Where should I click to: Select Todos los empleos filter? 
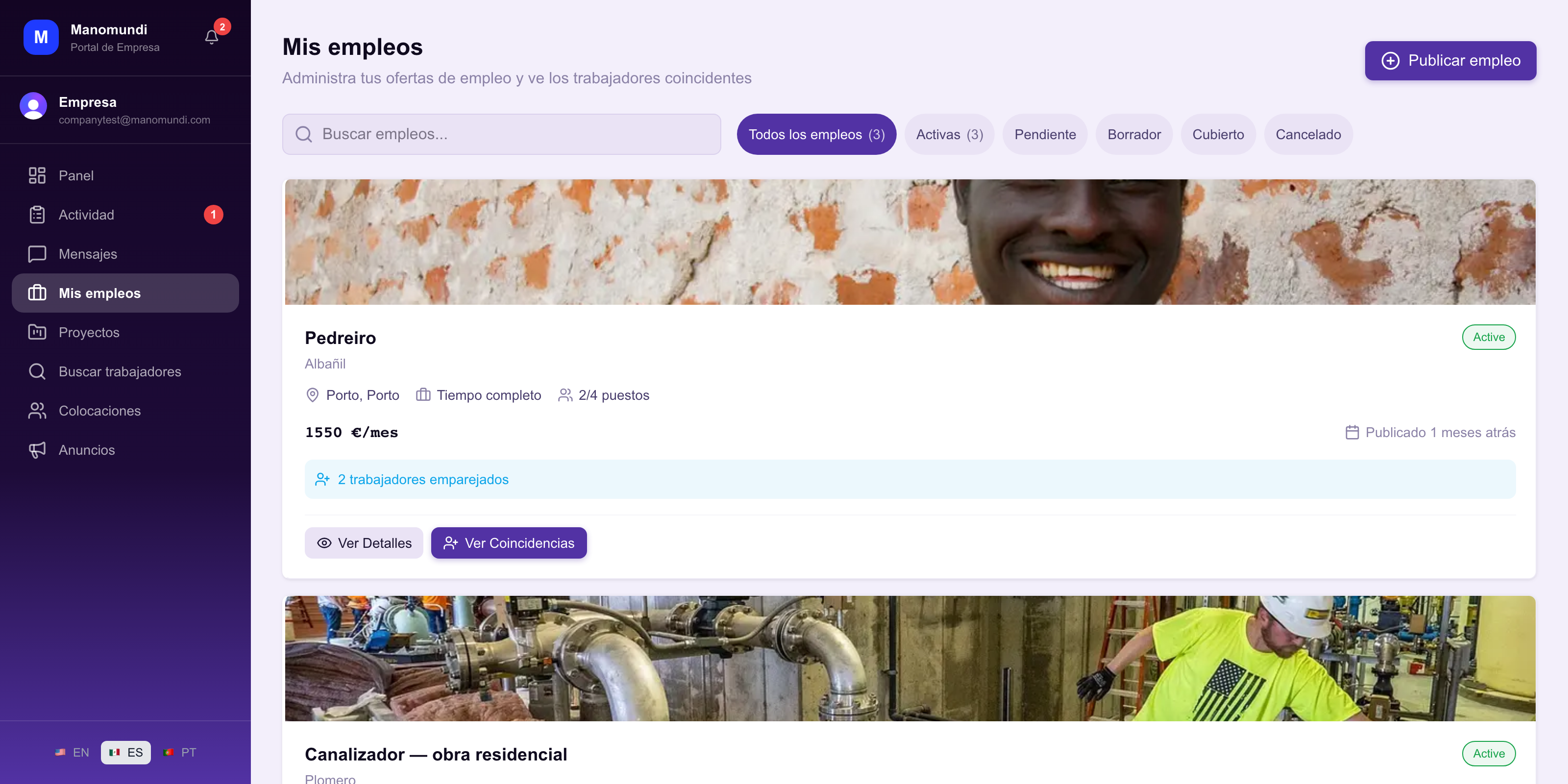816,134
